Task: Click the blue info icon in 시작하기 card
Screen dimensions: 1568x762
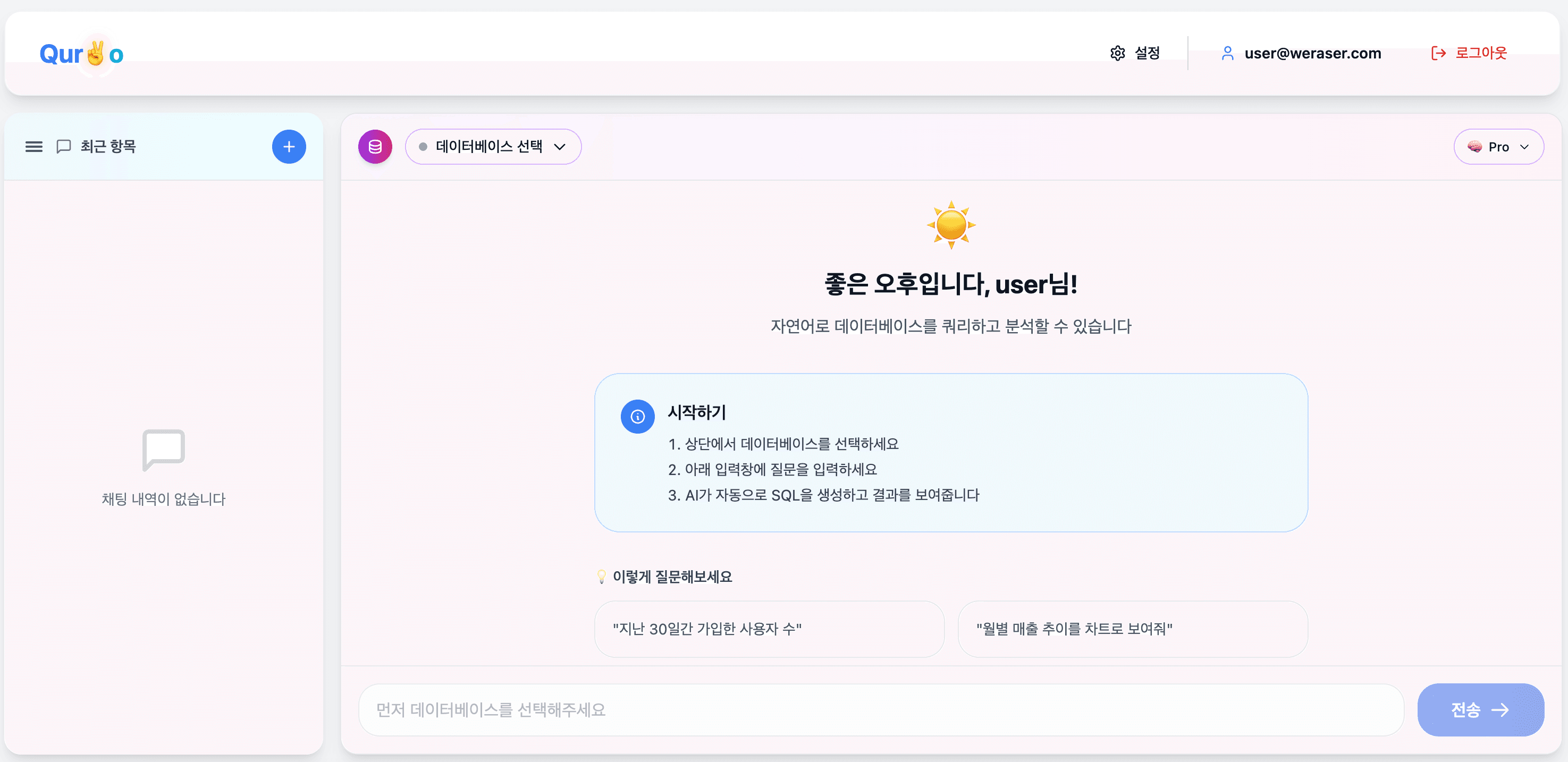Action: 637,416
